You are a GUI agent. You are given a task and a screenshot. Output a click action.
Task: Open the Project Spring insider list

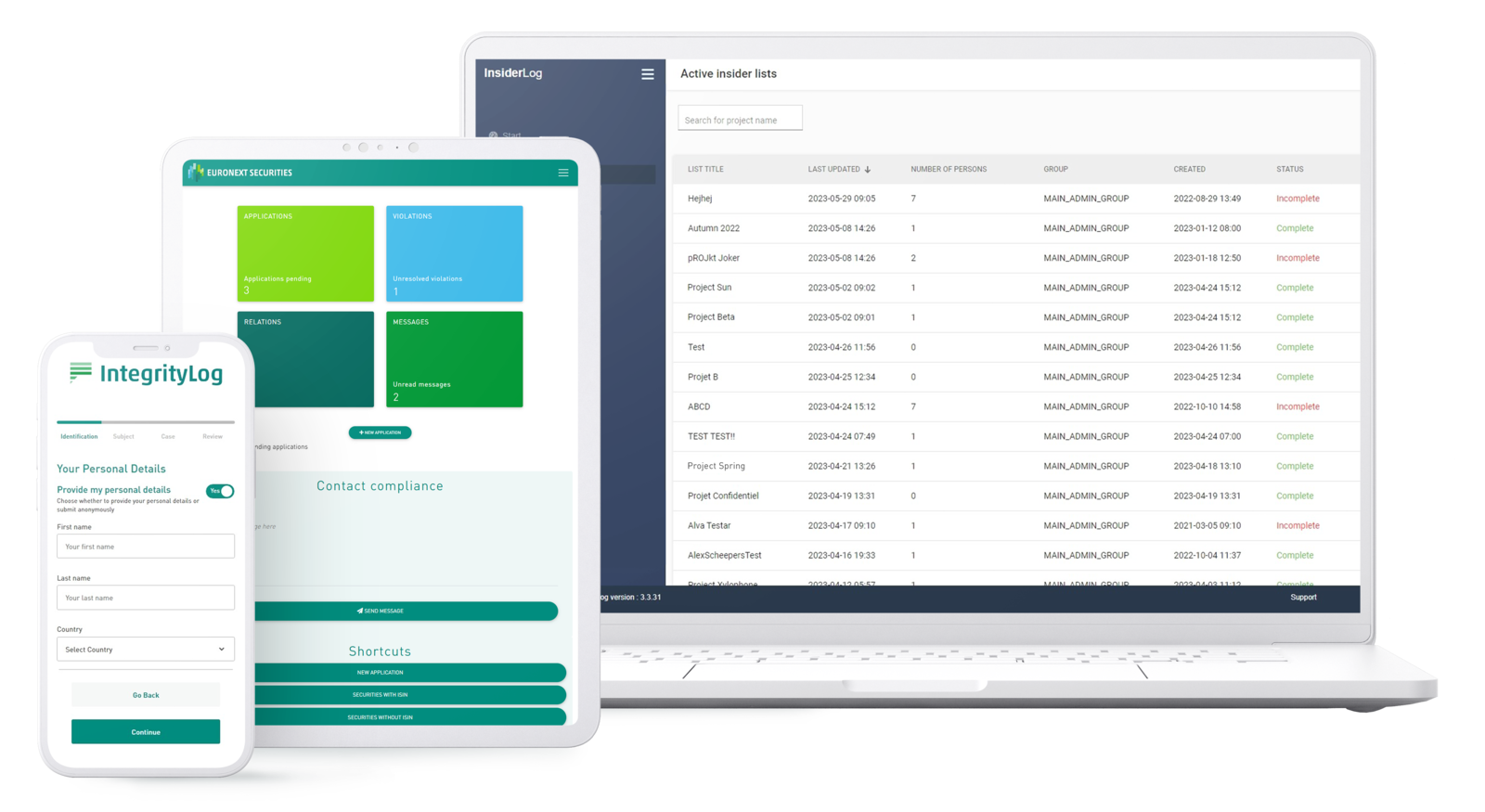[x=1016, y=466]
